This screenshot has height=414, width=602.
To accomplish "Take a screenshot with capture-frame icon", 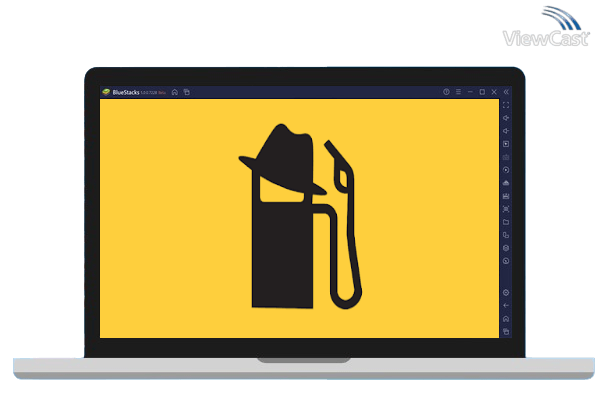I will point(506,209).
